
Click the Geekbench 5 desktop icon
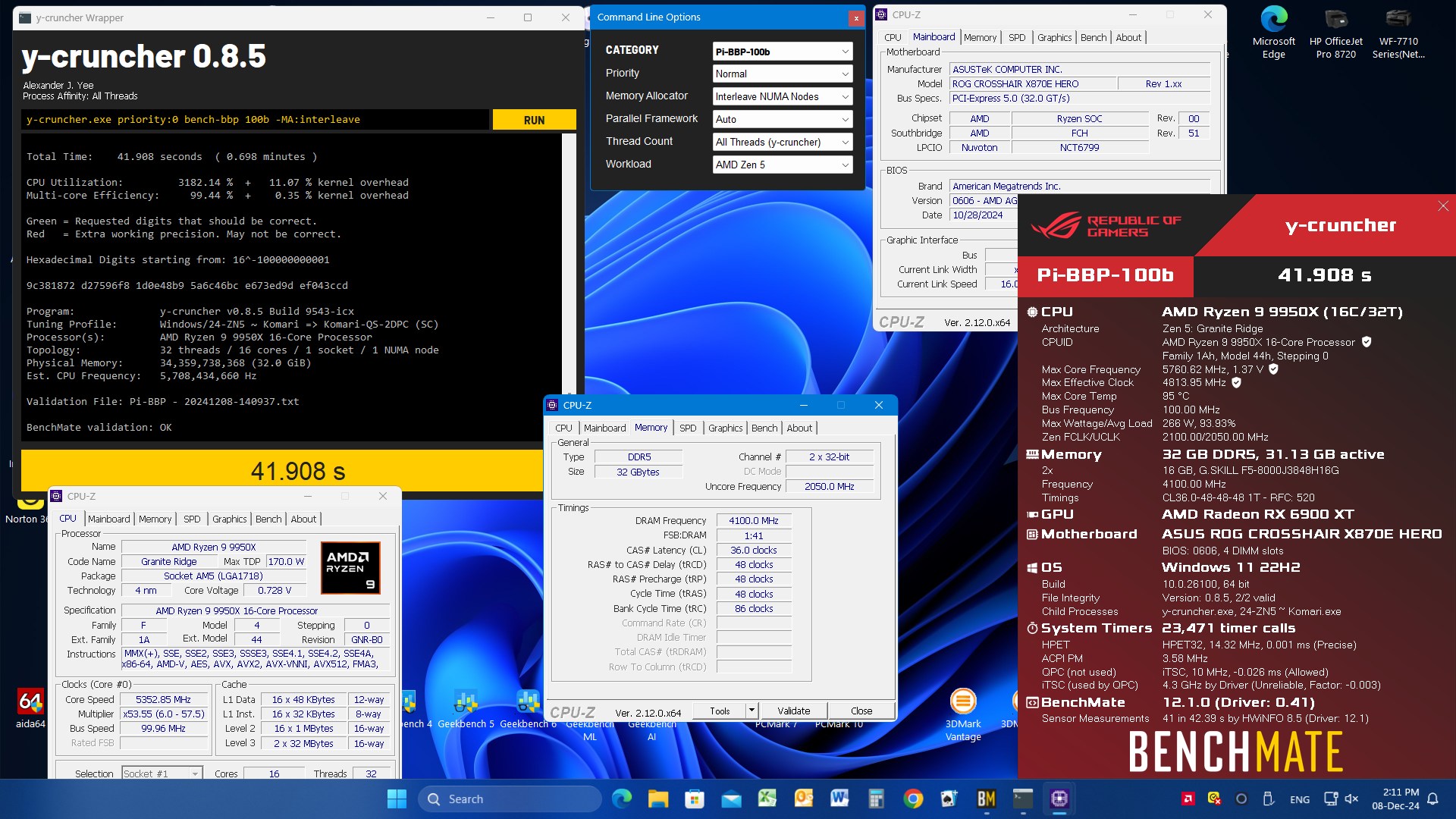click(466, 708)
